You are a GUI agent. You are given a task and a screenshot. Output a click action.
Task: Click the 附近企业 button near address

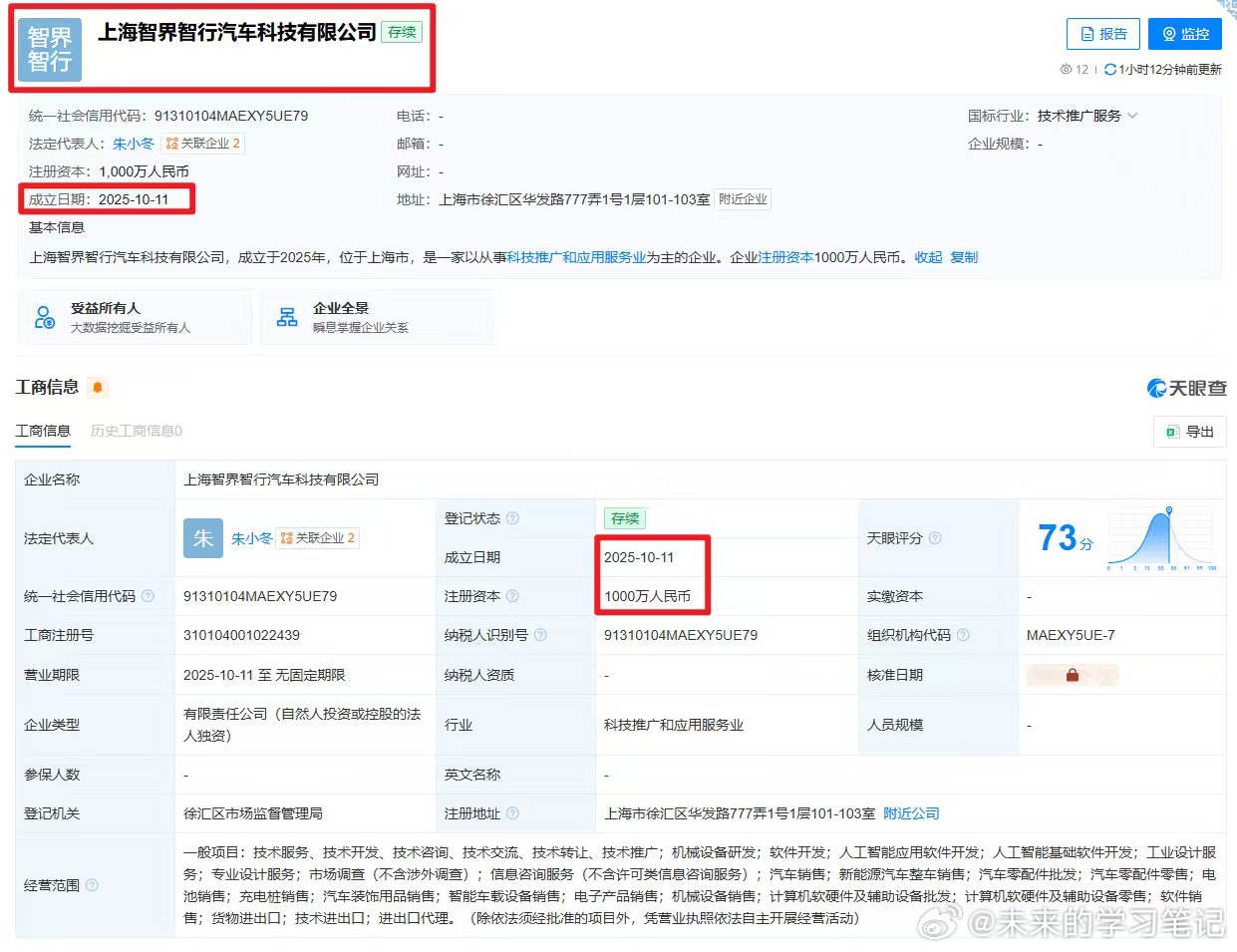click(744, 199)
